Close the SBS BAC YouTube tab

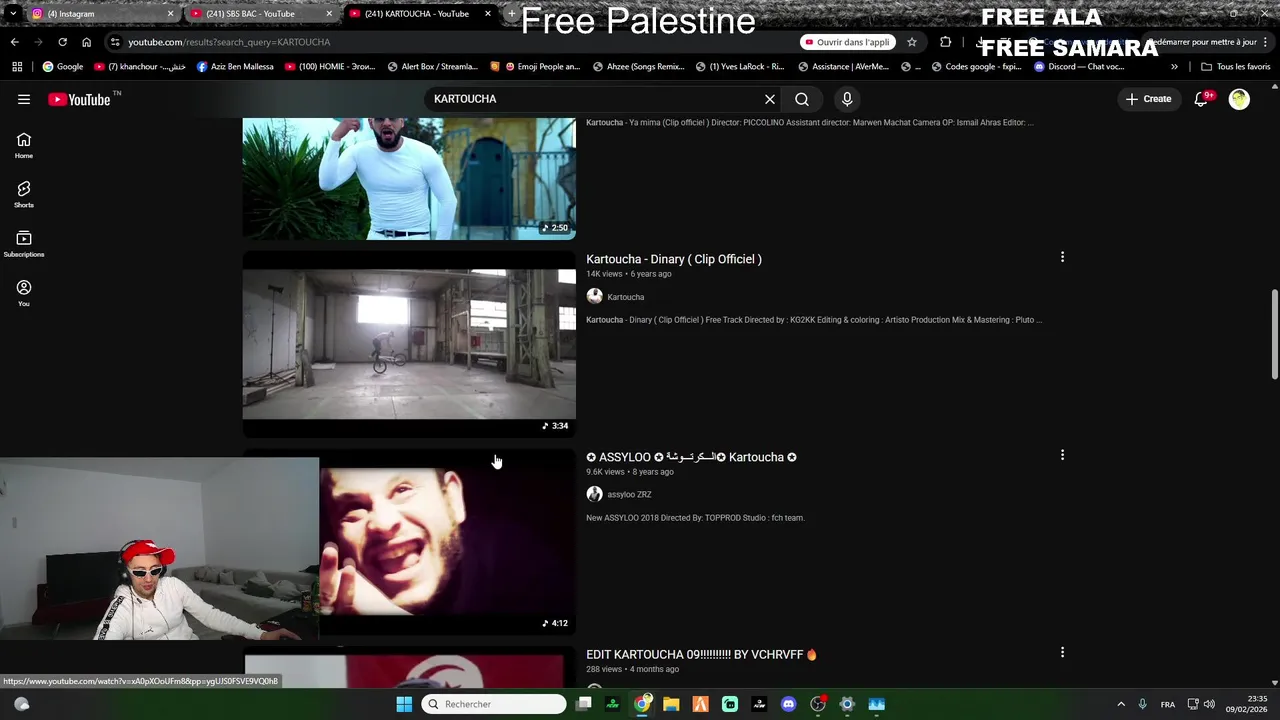329,14
